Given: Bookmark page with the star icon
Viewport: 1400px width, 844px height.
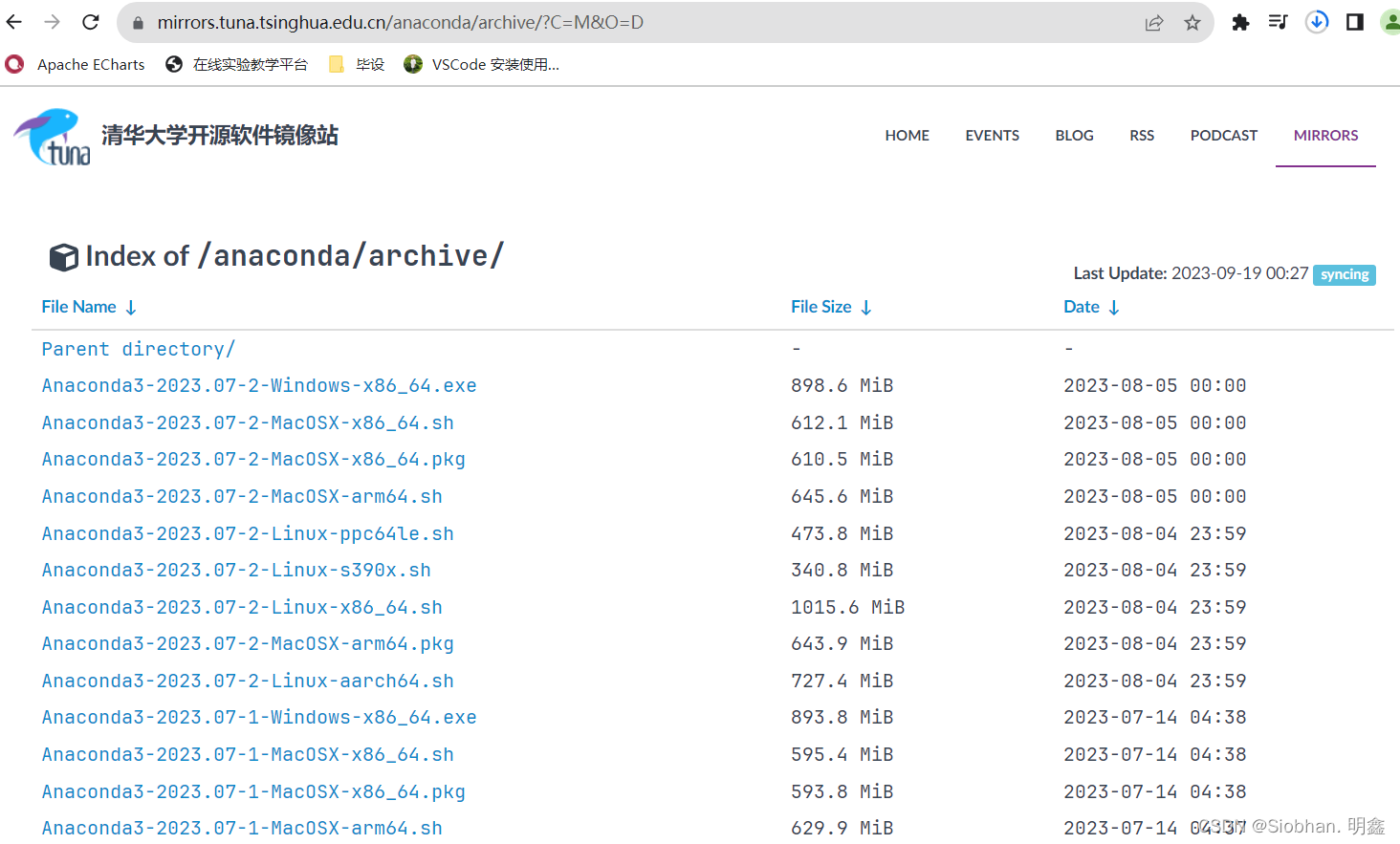Looking at the screenshot, I should coord(1192,22).
